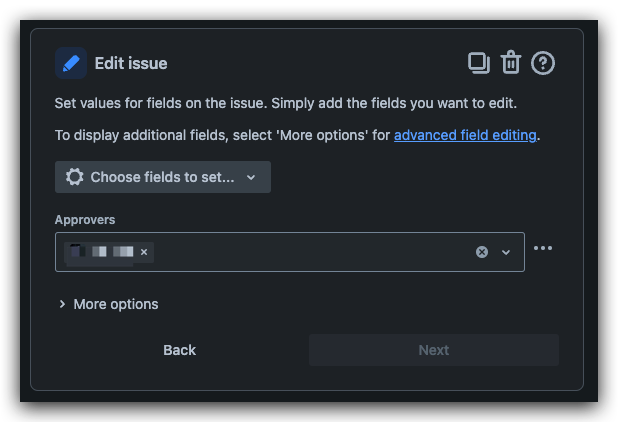Select the blurred approver user chip

tap(102, 252)
